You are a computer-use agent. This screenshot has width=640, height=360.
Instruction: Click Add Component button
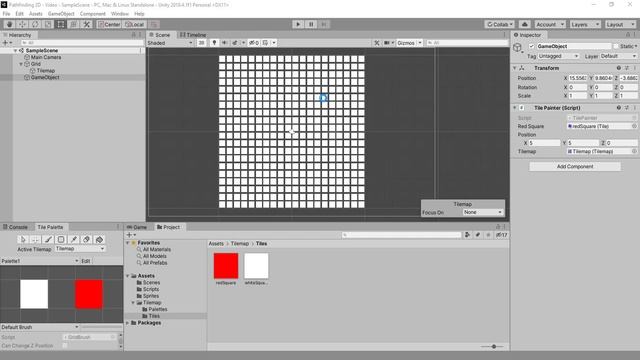(x=575, y=167)
